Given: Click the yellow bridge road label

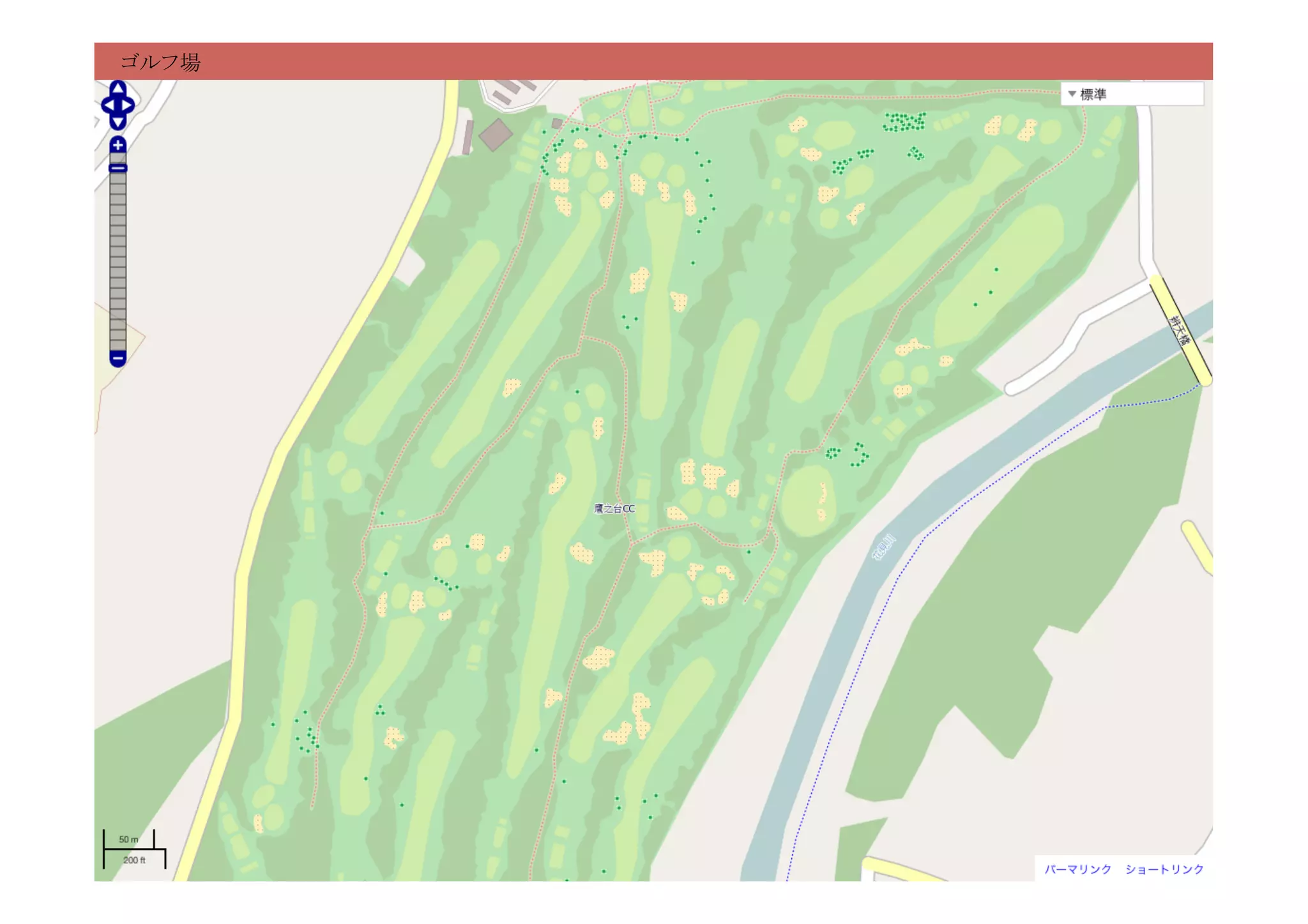Looking at the screenshot, I should pyautogui.click(x=1180, y=330).
